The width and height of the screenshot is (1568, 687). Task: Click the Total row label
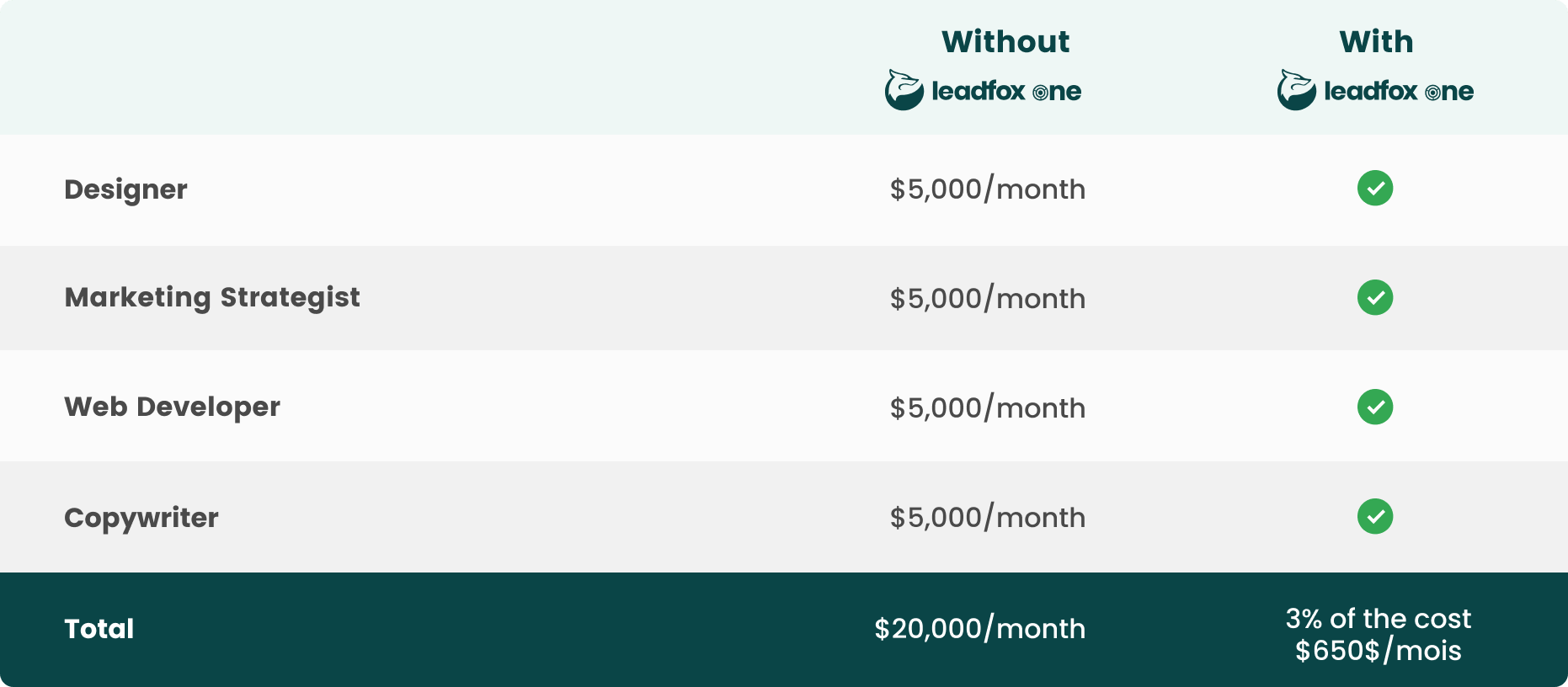coord(99,629)
